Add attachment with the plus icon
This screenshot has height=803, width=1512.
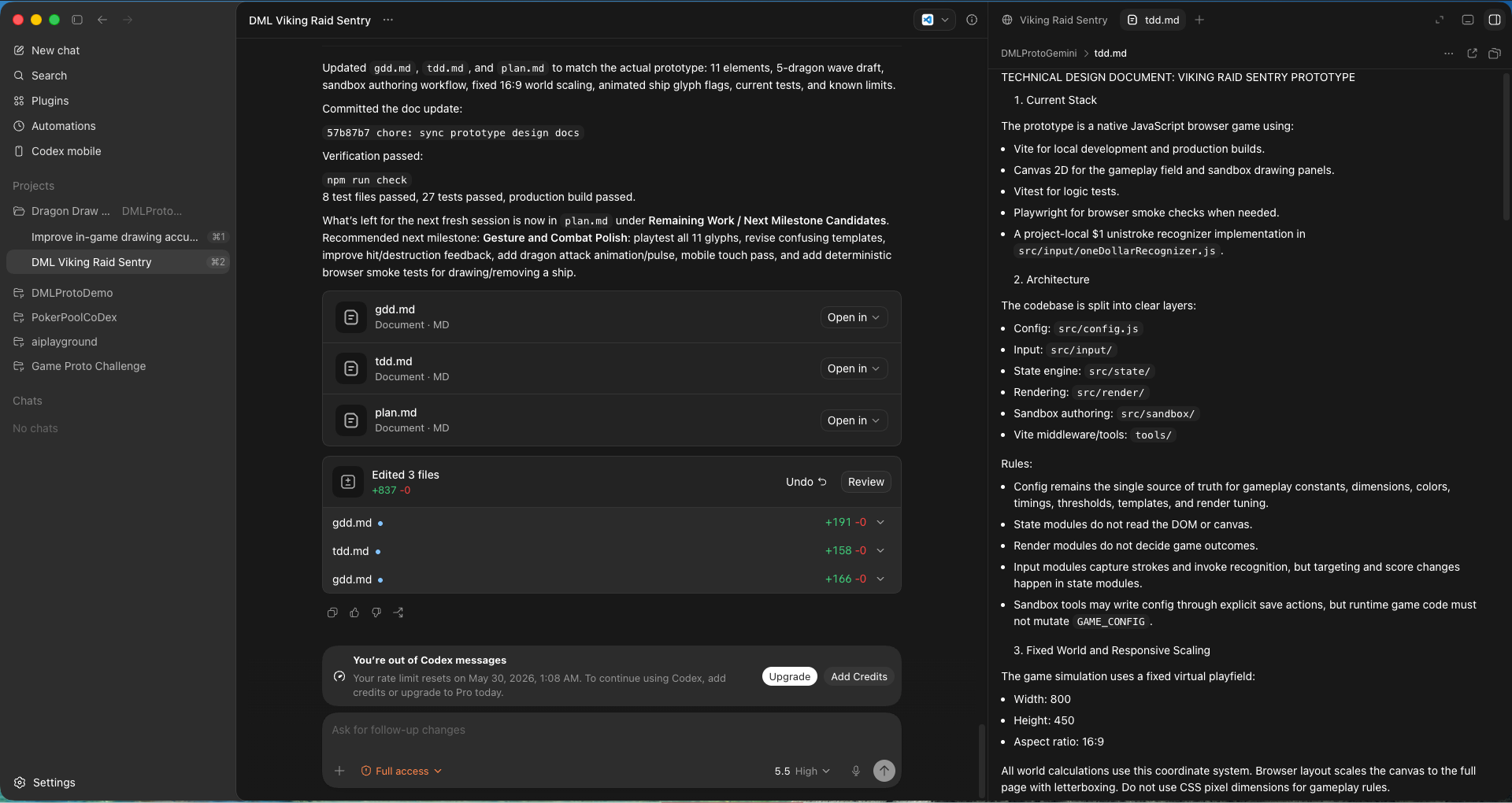point(339,771)
